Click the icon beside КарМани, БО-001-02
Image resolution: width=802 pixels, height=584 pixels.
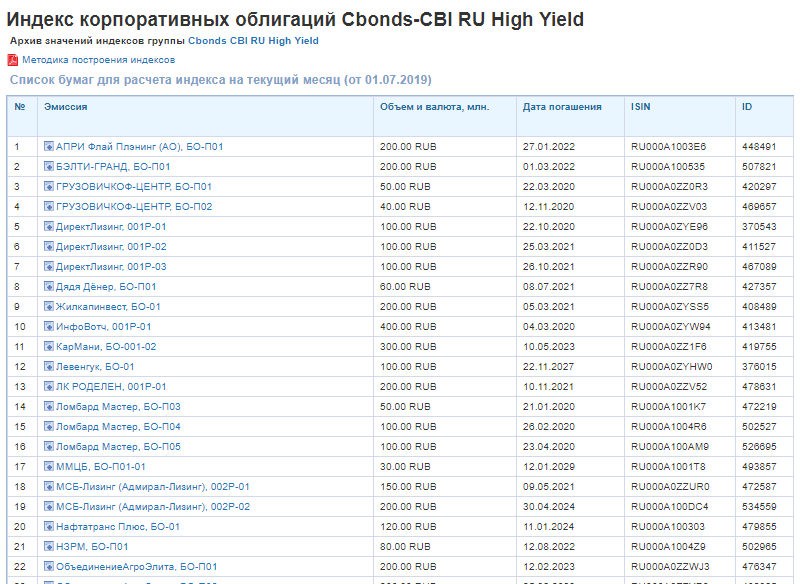pos(48,347)
